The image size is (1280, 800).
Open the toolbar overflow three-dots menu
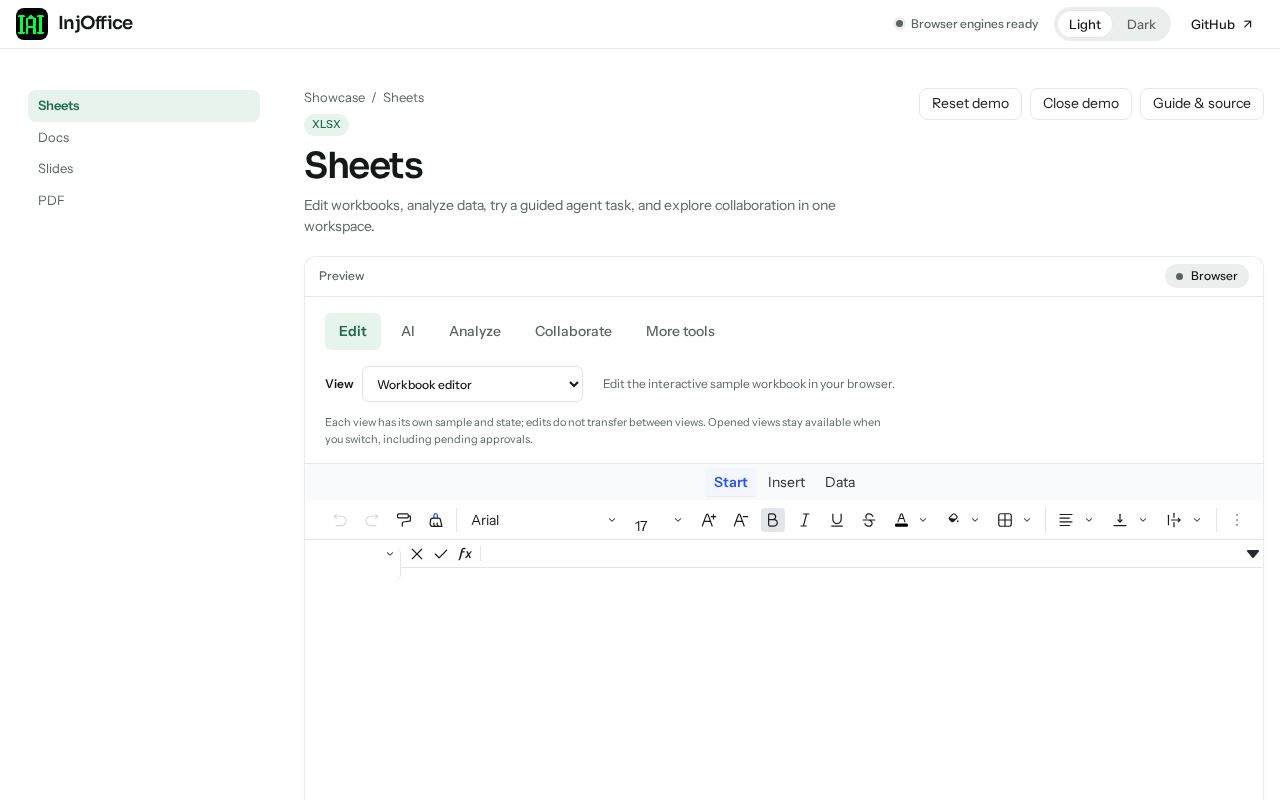click(x=1237, y=520)
